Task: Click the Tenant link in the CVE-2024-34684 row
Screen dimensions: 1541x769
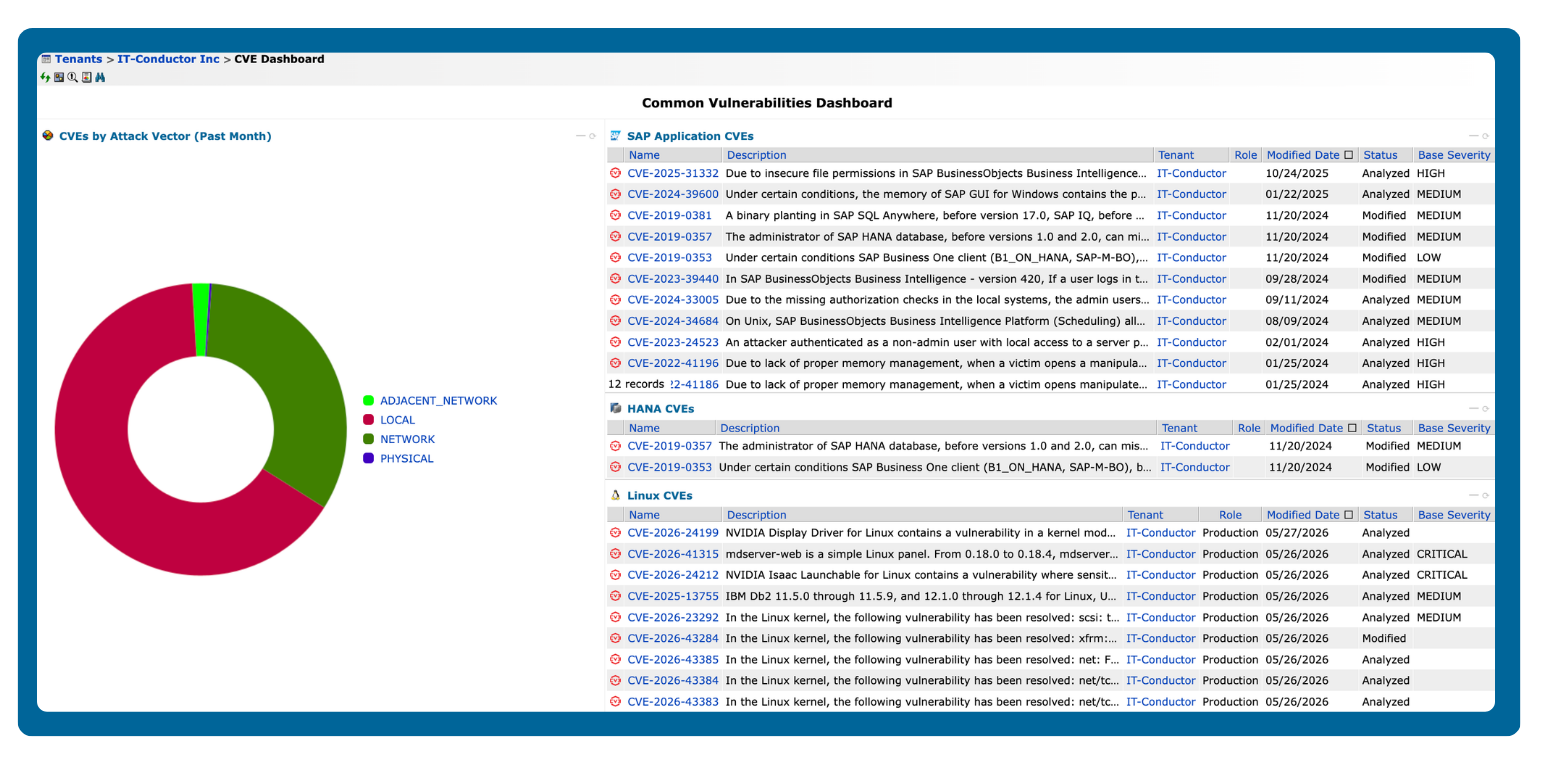Action: tap(1191, 321)
